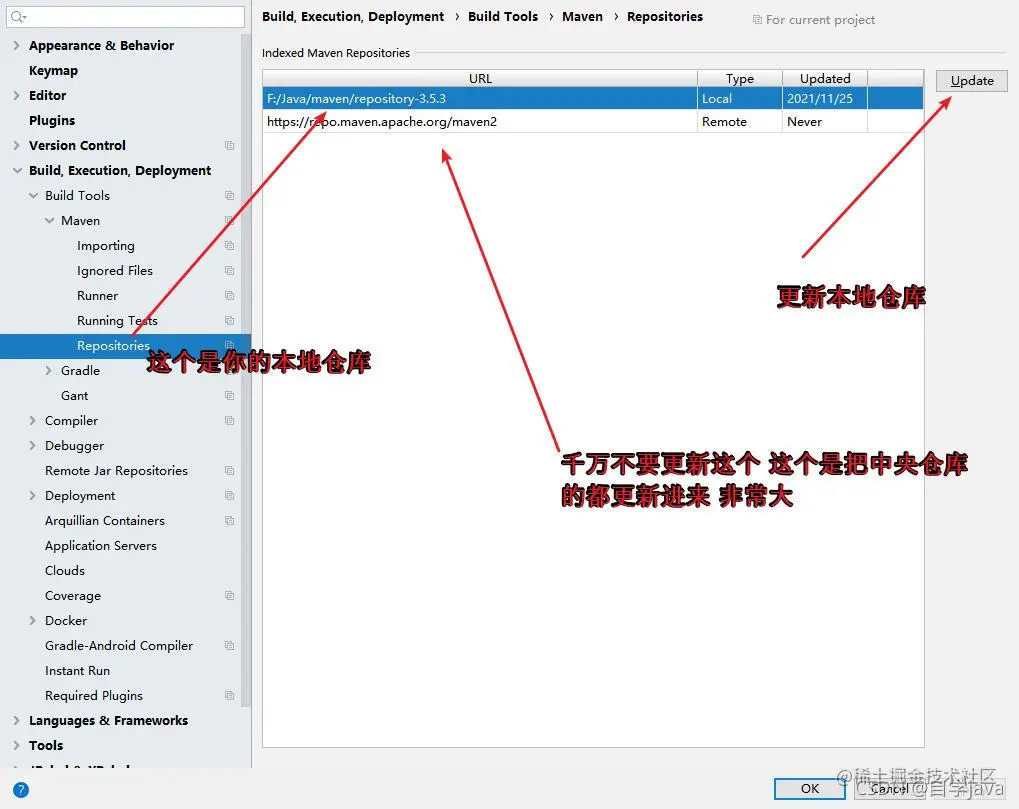Click the settings search input field
1019x809 pixels.
125,16
